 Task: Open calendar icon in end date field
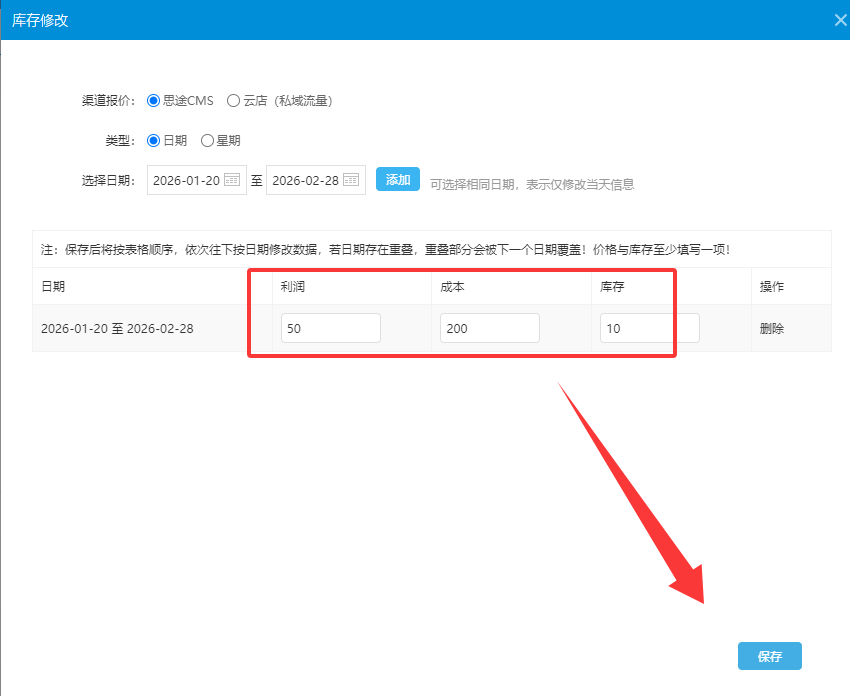pyautogui.click(x=351, y=180)
